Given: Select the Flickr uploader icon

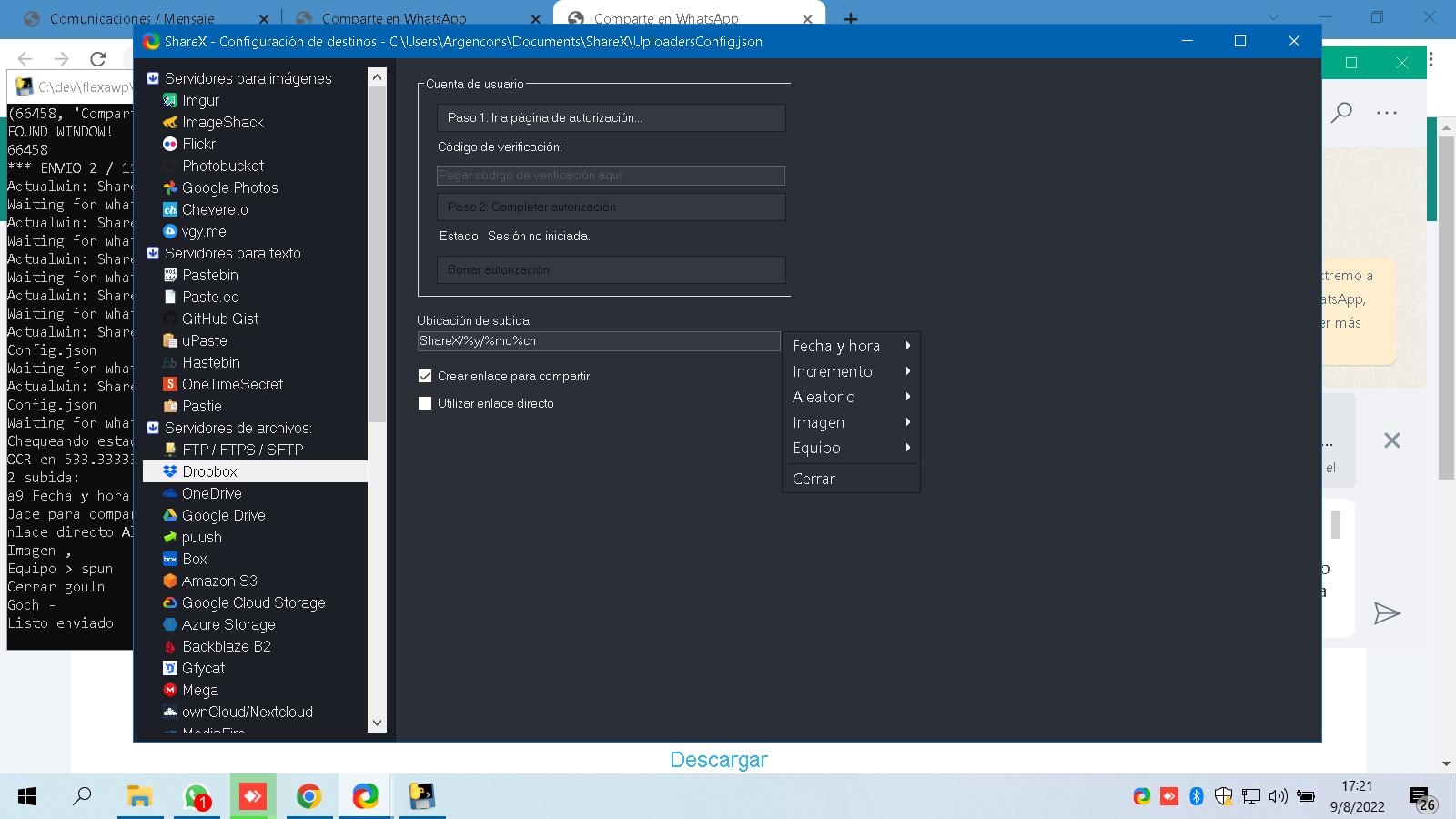Looking at the screenshot, I should [x=169, y=144].
